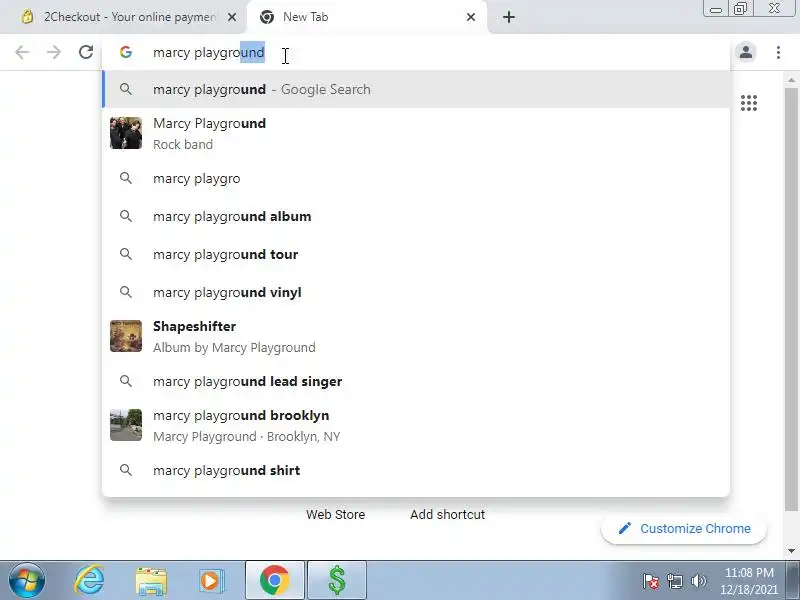Launch Internet Explorer from the taskbar

89,581
